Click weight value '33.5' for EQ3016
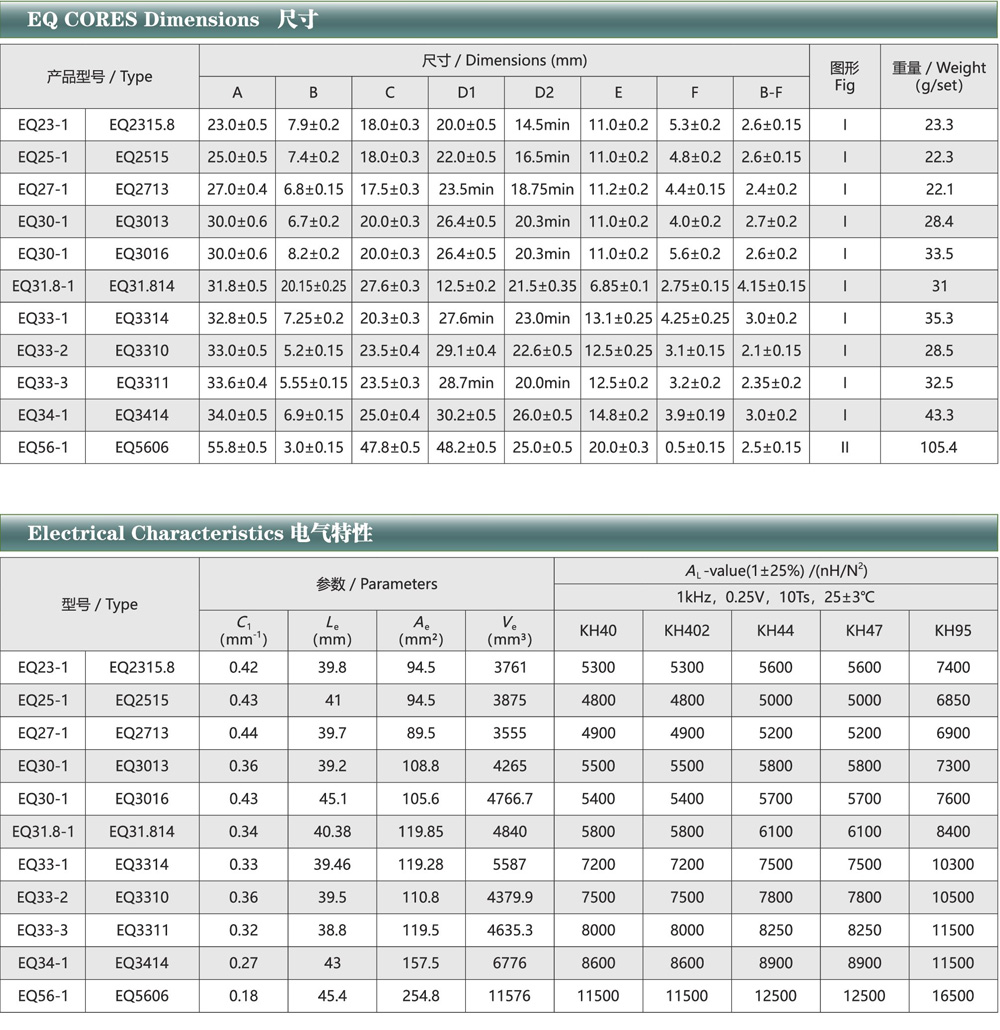 pyautogui.click(x=939, y=254)
